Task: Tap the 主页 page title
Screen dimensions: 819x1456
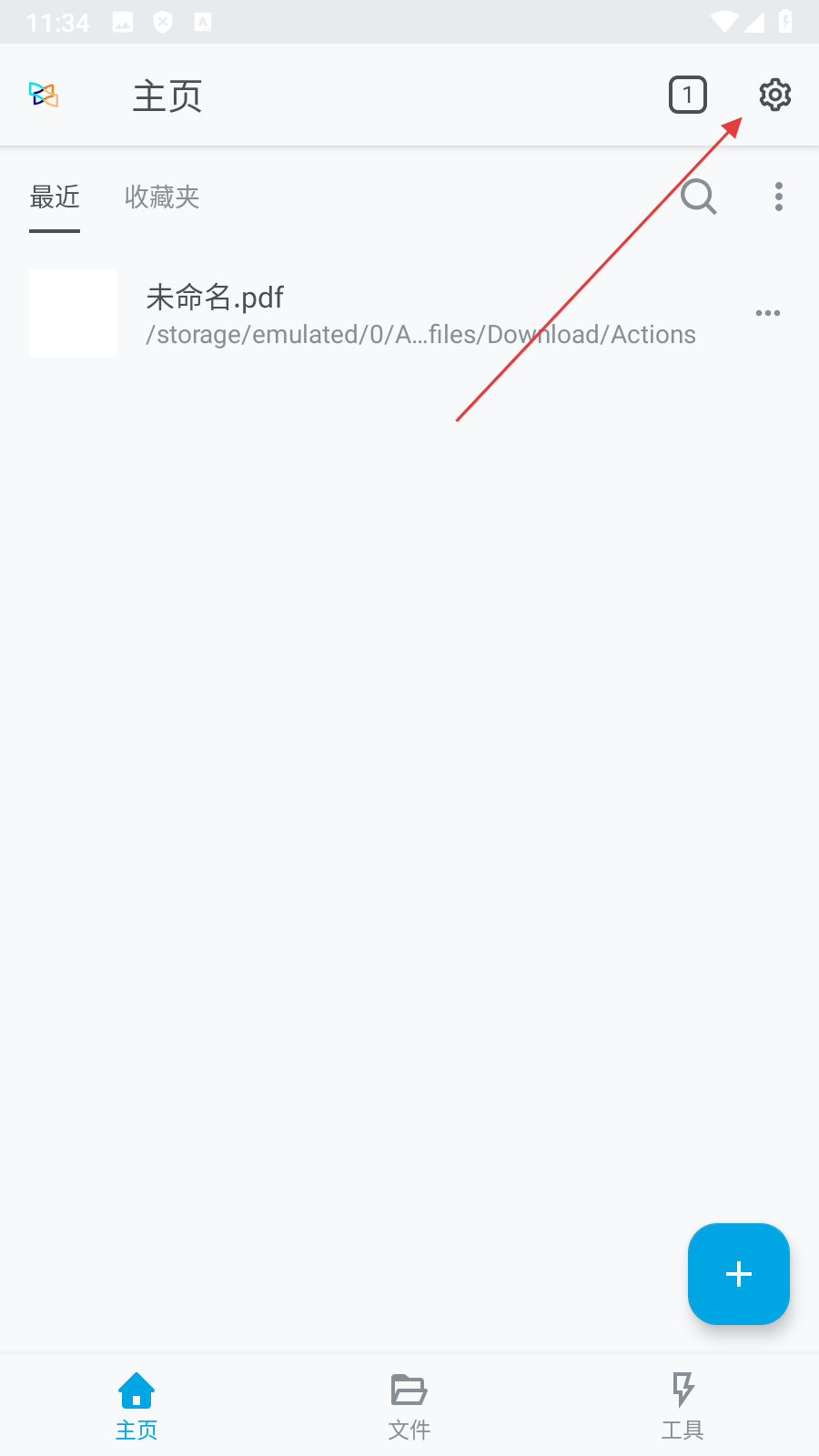Action: tap(167, 96)
